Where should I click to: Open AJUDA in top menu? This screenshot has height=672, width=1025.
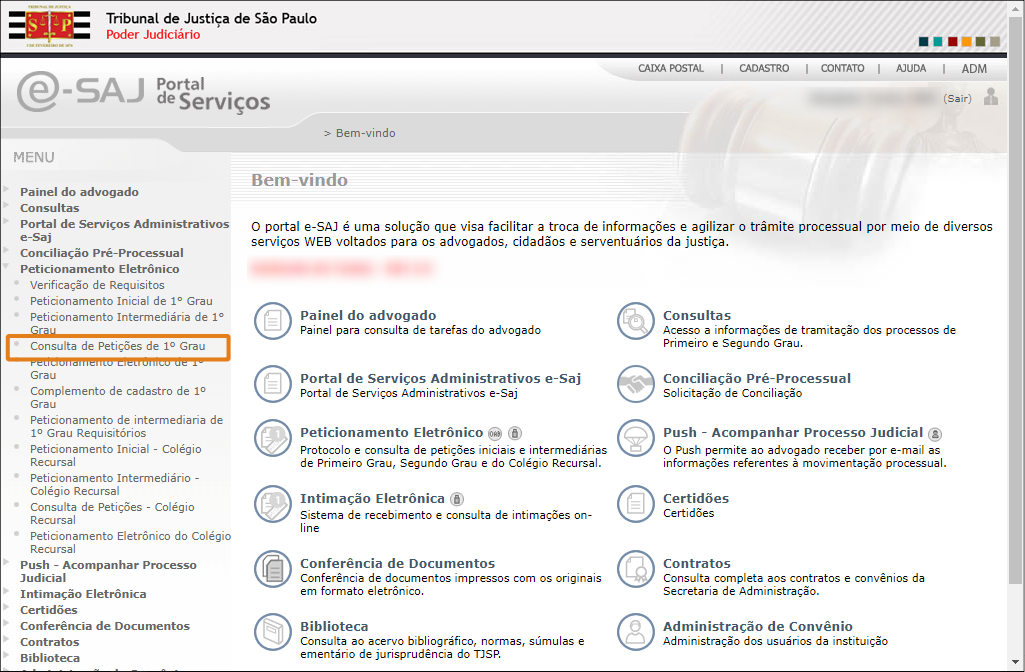pos(911,68)
